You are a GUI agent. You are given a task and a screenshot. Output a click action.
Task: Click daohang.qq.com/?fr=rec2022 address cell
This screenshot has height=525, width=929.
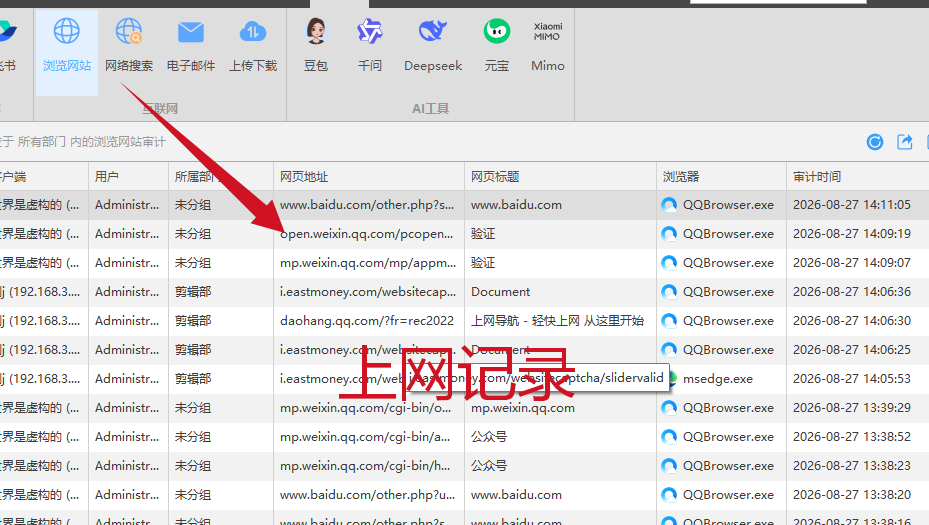coord(367,321)
